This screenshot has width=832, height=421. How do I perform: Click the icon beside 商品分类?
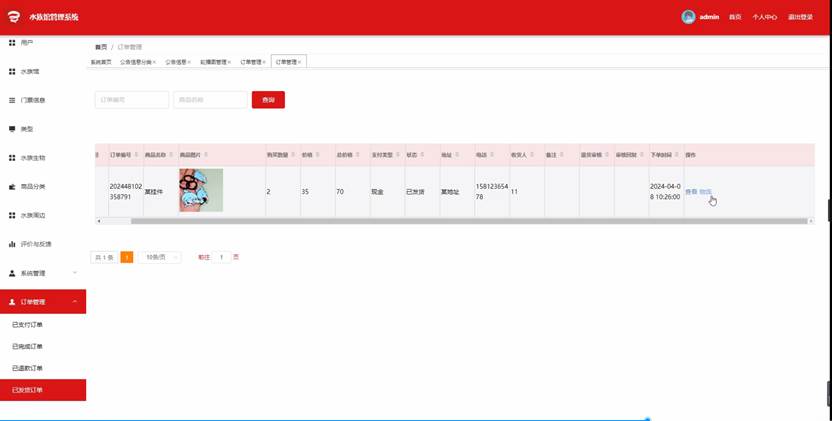(12, 187)
